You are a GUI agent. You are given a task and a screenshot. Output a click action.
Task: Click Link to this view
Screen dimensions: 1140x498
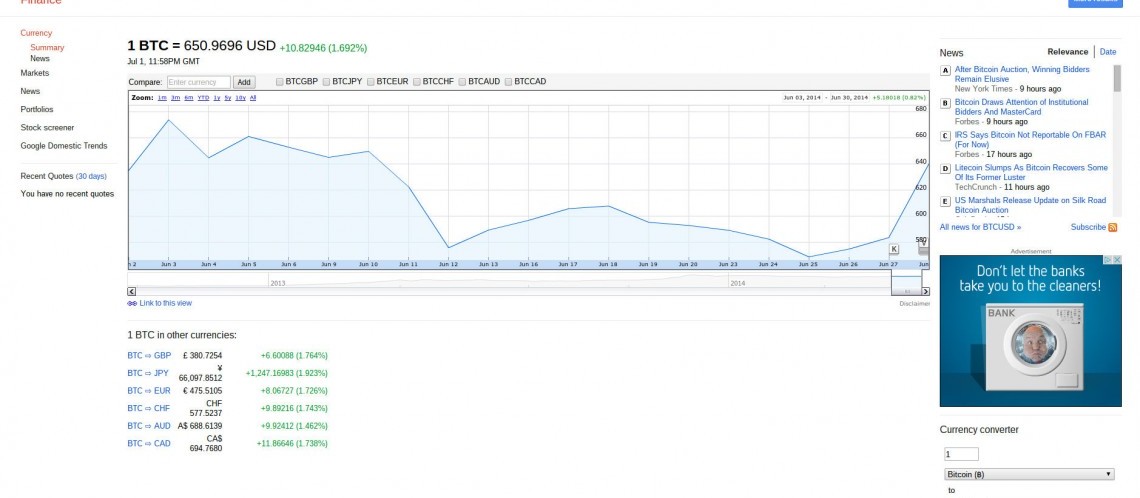tap(166, 303)
